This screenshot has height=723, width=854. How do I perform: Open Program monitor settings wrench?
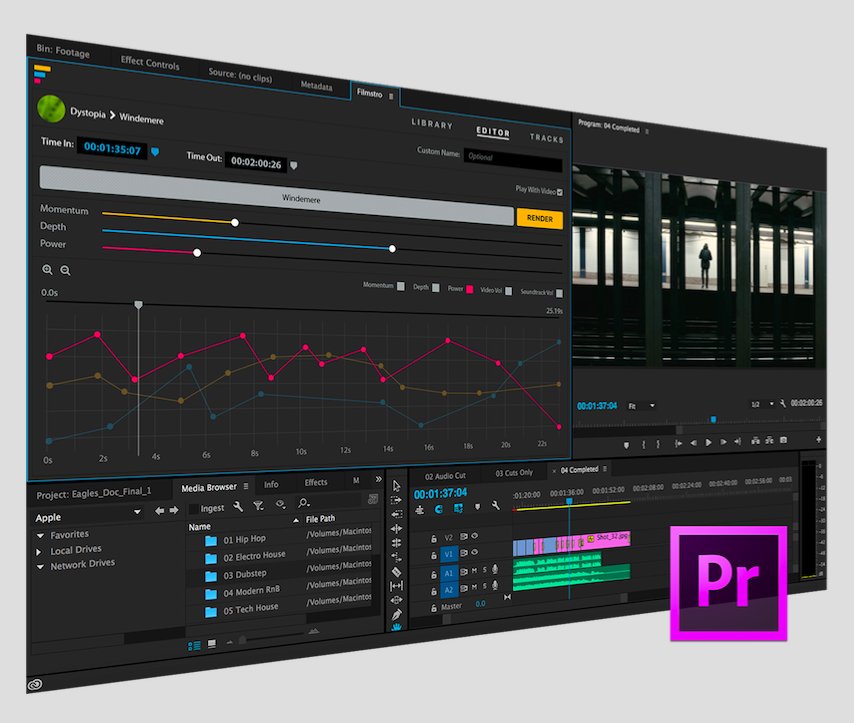click(x=783, y=403)
